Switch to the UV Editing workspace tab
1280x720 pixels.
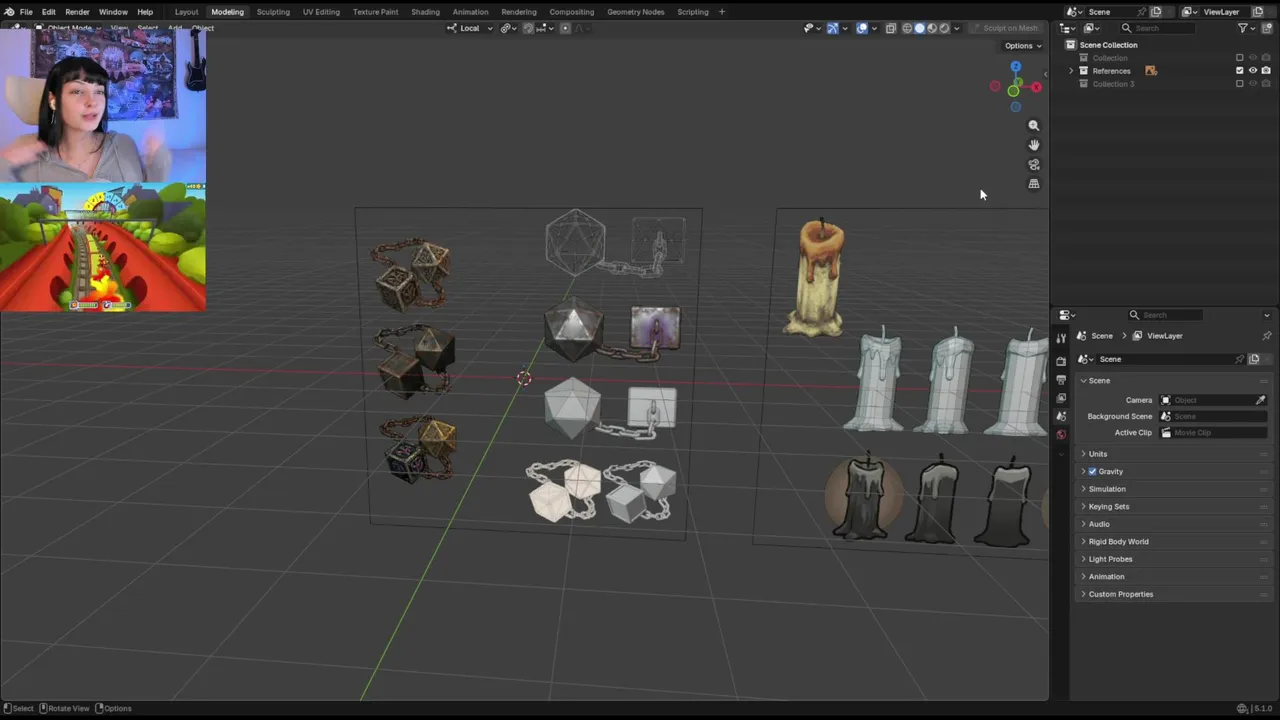(x=321, y=12)
